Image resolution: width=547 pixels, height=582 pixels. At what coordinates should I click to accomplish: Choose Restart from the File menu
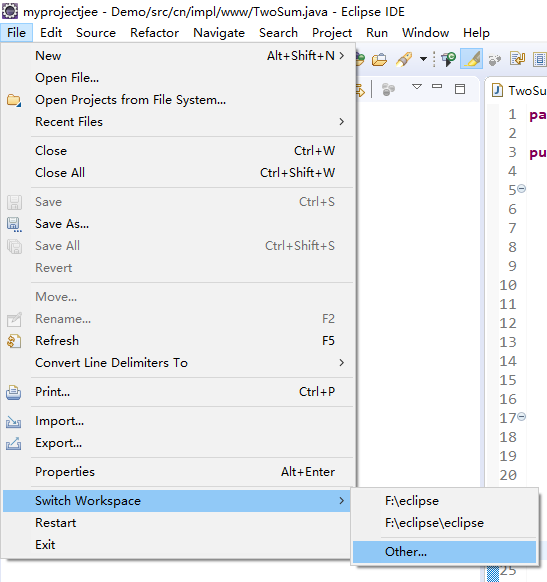[x=177, y=523]
